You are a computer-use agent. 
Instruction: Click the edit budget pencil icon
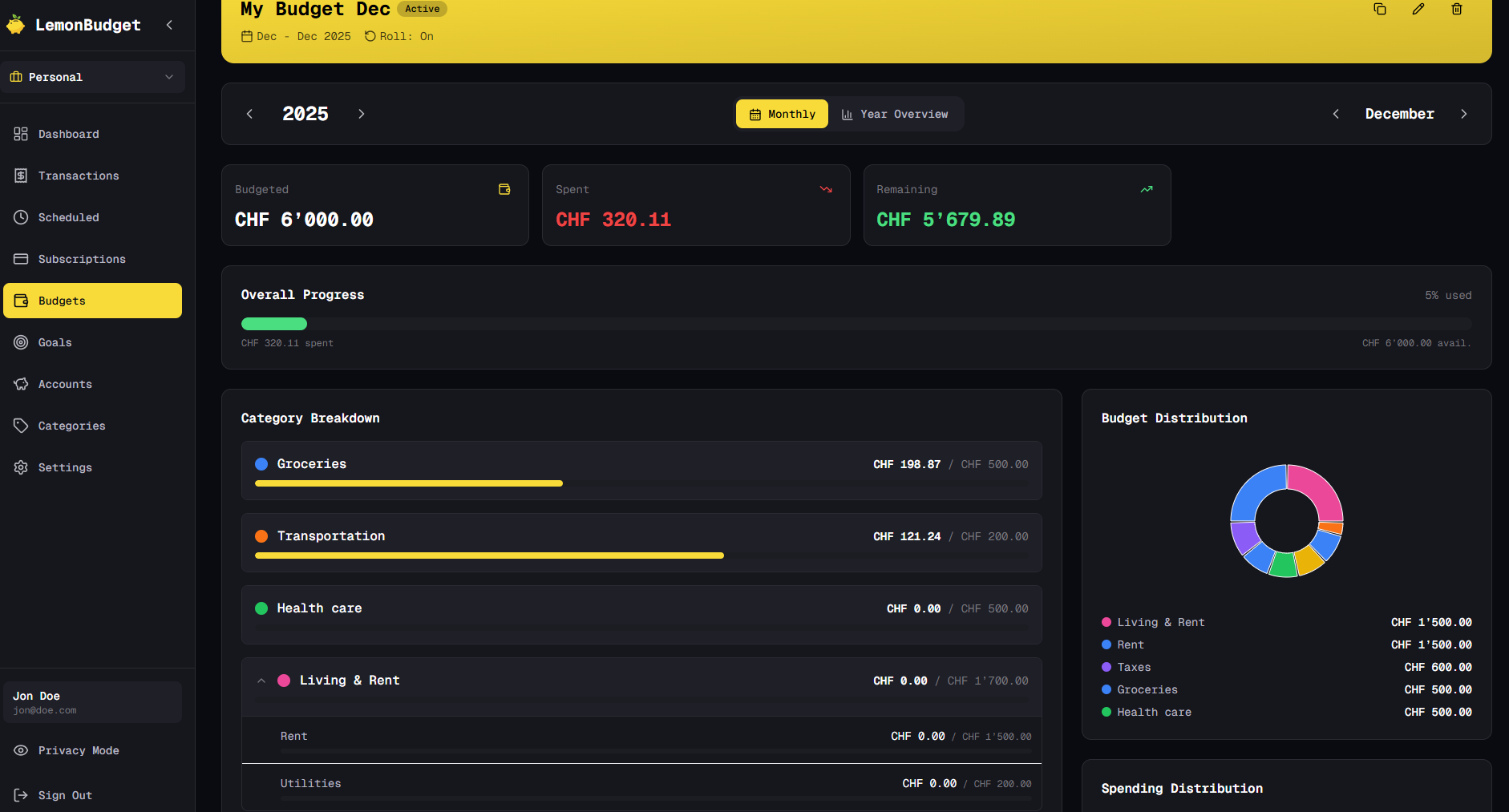1418,9
